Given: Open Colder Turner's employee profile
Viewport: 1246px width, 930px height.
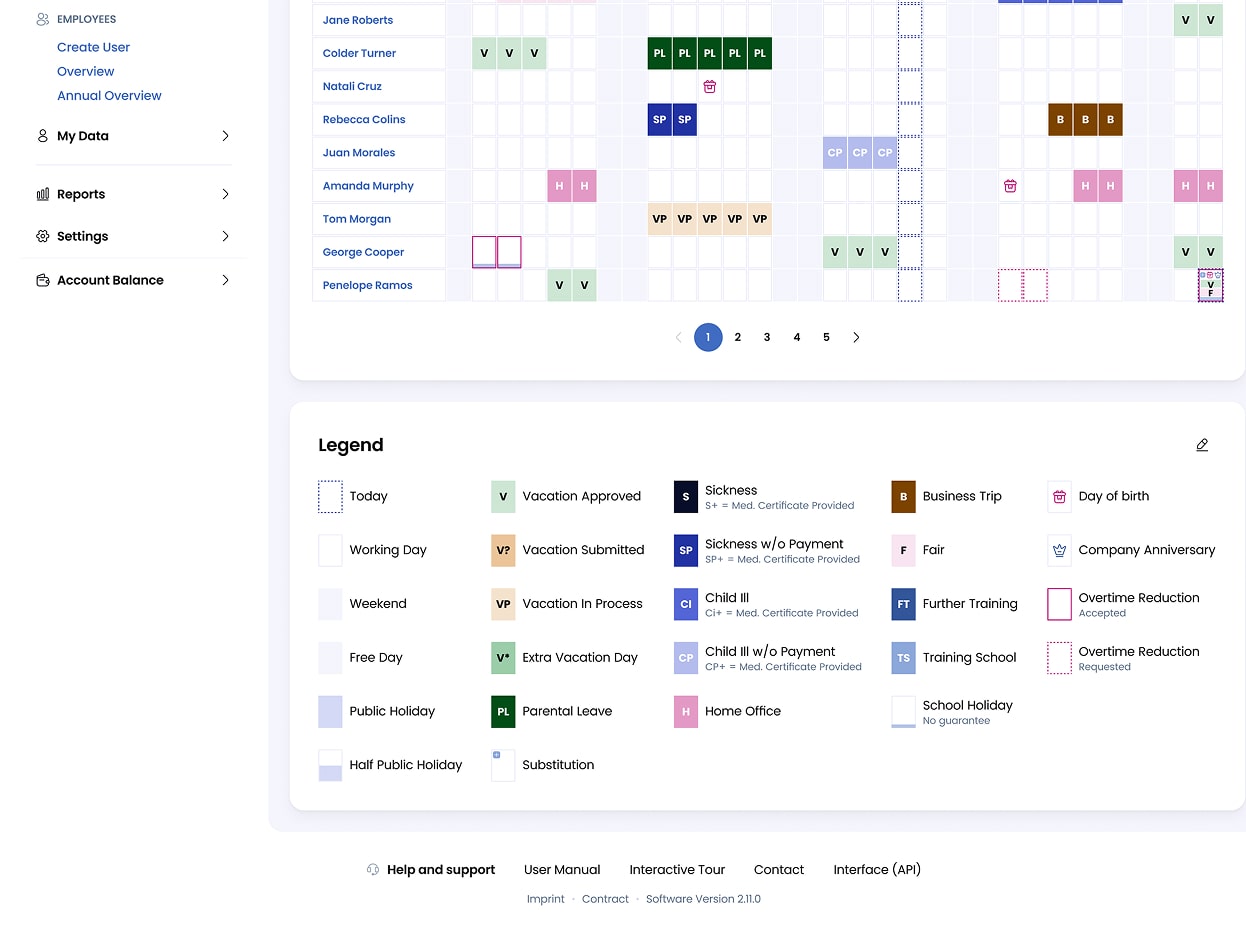Looking at the screenshot, I should [359, 53].
